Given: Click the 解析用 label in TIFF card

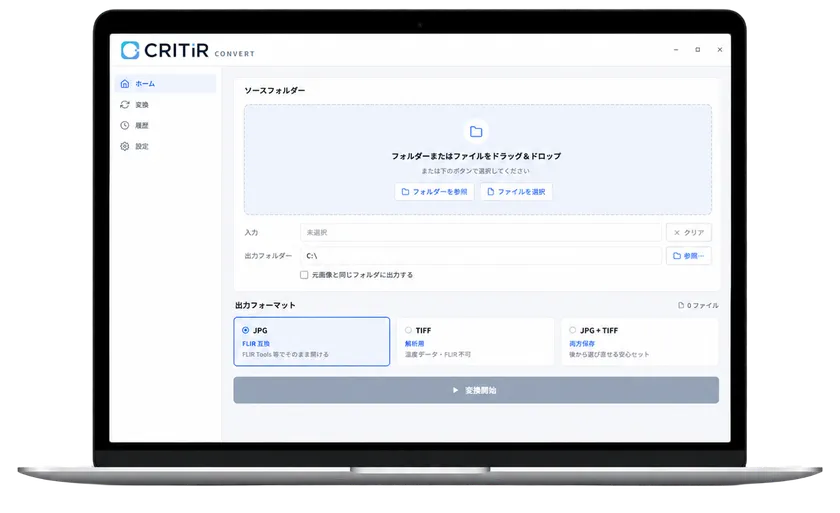Looking at the screenshot, I should (x=415, y=344).
